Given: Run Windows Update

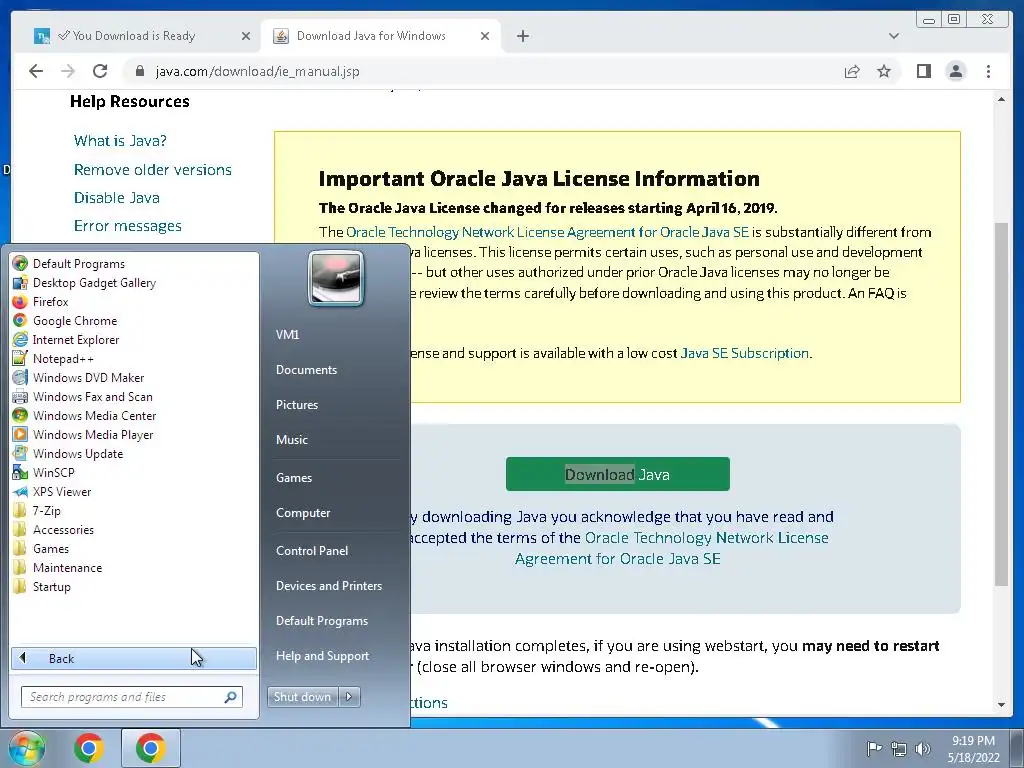Looking at the screenshot, I should (78, 453).
